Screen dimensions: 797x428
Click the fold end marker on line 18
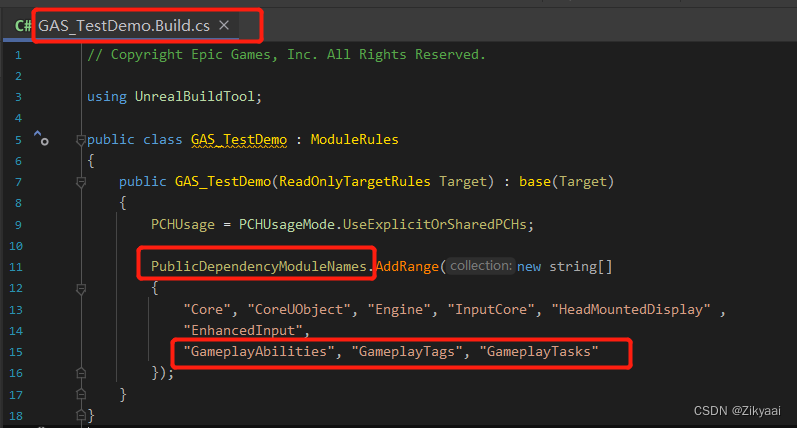click(x=81, y=416)
